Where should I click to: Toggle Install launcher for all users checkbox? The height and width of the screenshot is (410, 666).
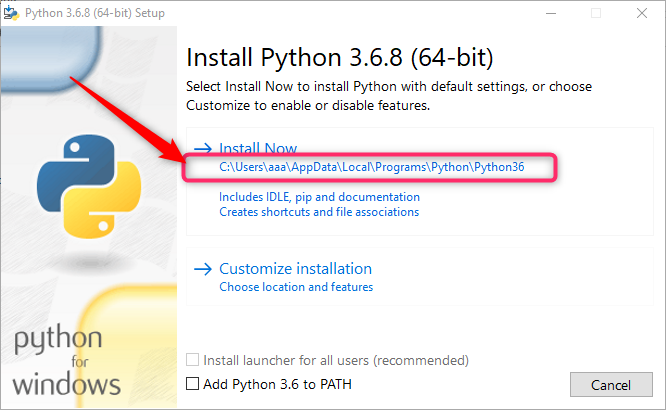pyautogui.click(x=192, y=360)
